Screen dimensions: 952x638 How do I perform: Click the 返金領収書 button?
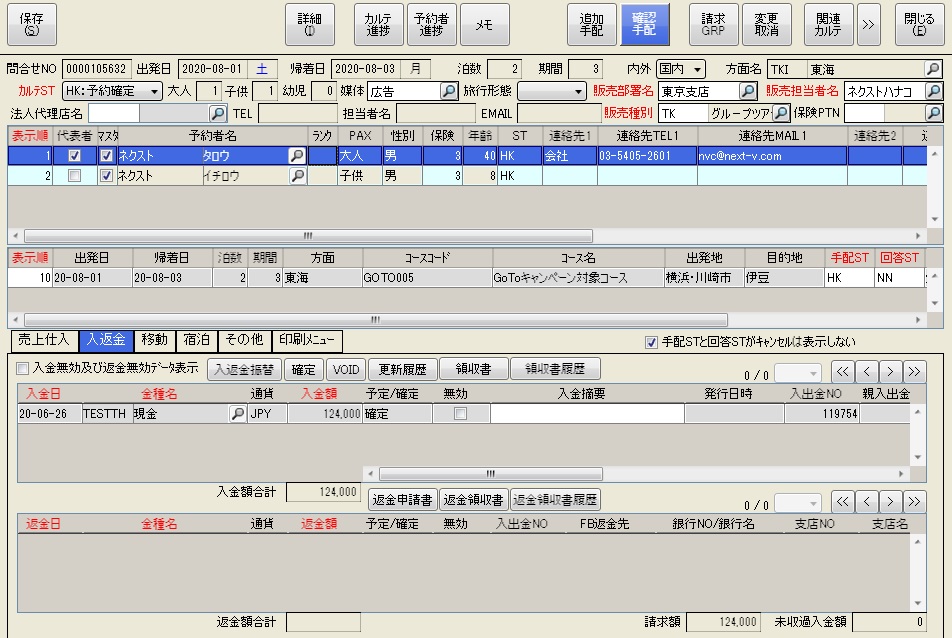(x=474, y=500)
